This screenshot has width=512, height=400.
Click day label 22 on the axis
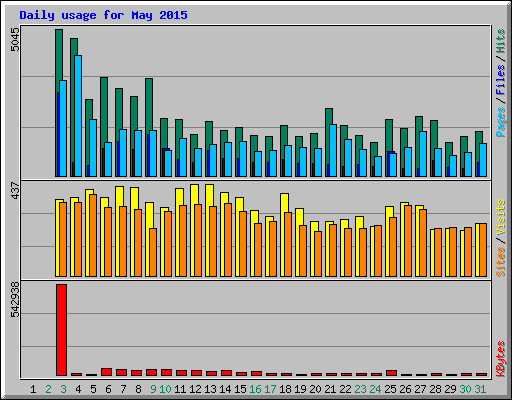345,389
